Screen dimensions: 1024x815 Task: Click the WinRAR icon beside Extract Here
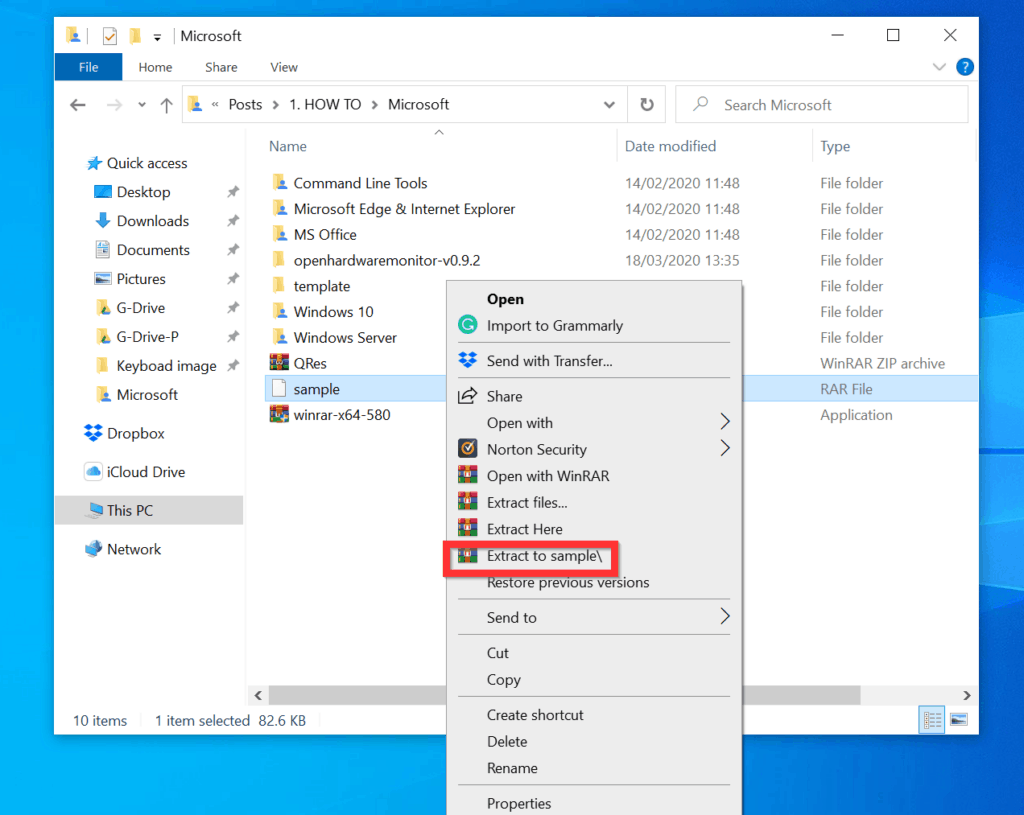click(x=467, y=529)
